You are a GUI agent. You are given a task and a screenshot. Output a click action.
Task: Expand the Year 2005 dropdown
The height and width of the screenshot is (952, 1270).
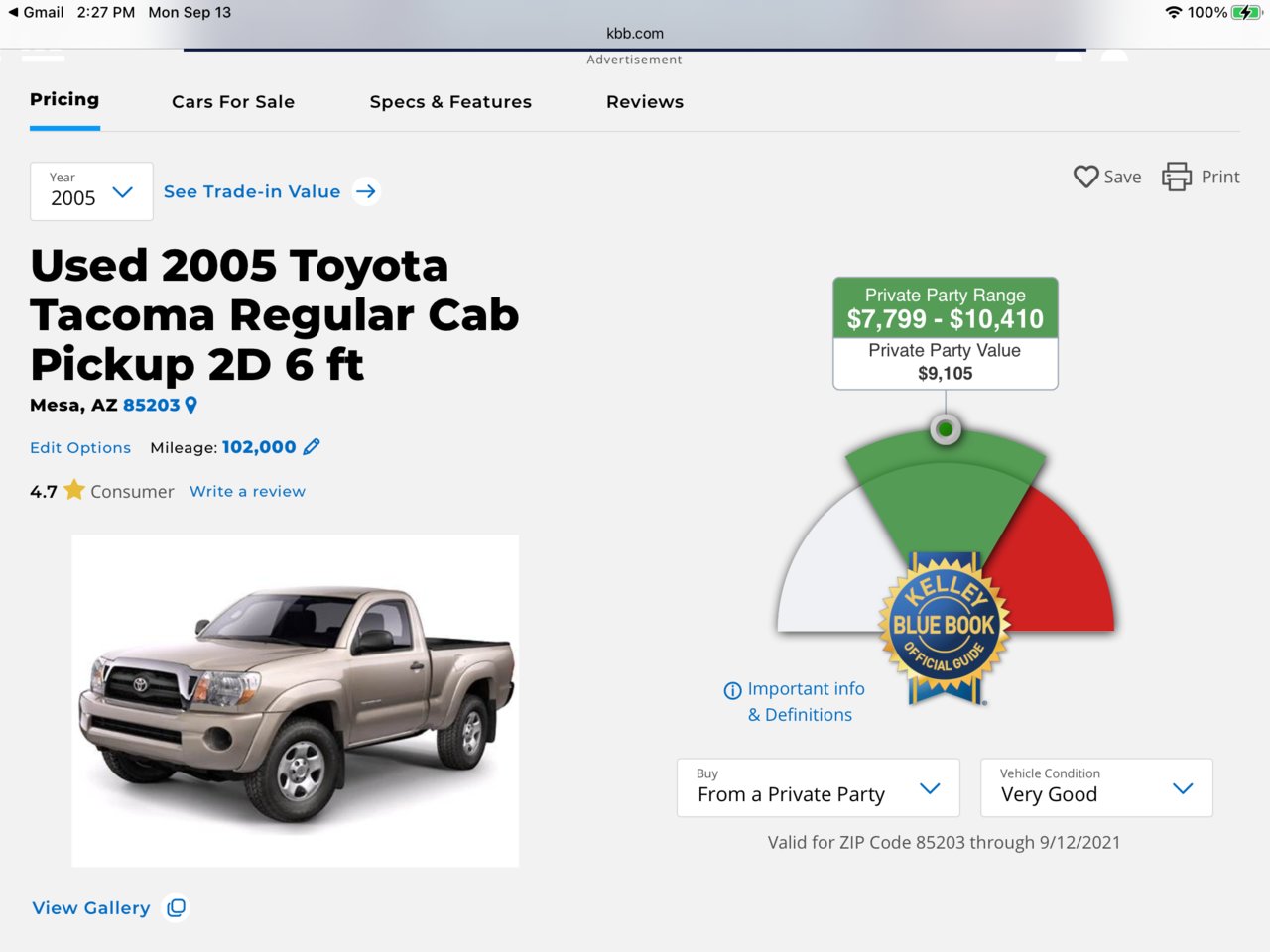click(x=91, y=191)
